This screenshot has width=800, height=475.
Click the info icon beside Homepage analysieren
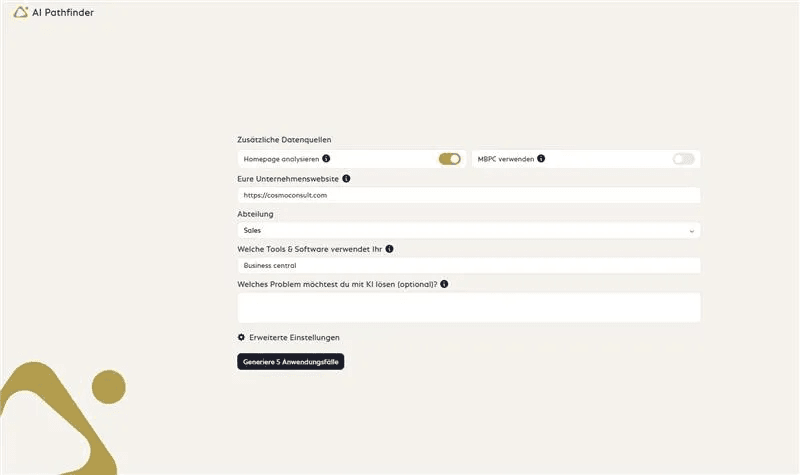pyautogui.click(x=326, y=158)
